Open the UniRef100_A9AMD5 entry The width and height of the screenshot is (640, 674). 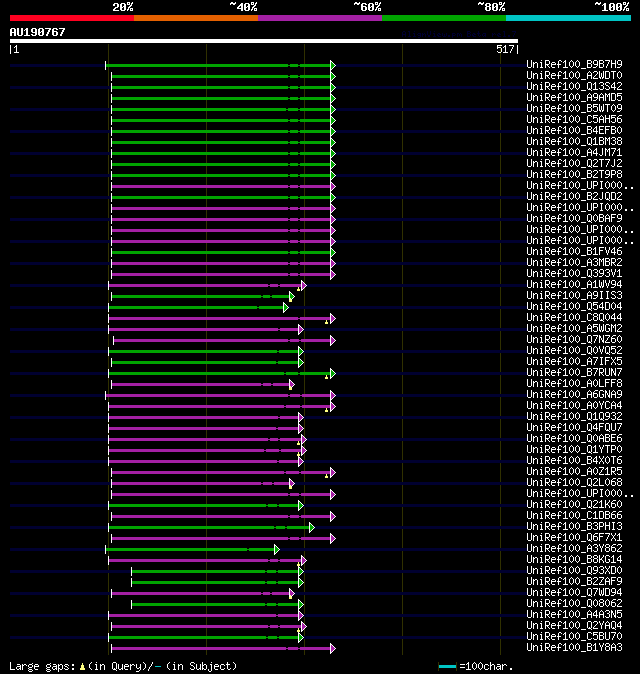click(574, 98)
